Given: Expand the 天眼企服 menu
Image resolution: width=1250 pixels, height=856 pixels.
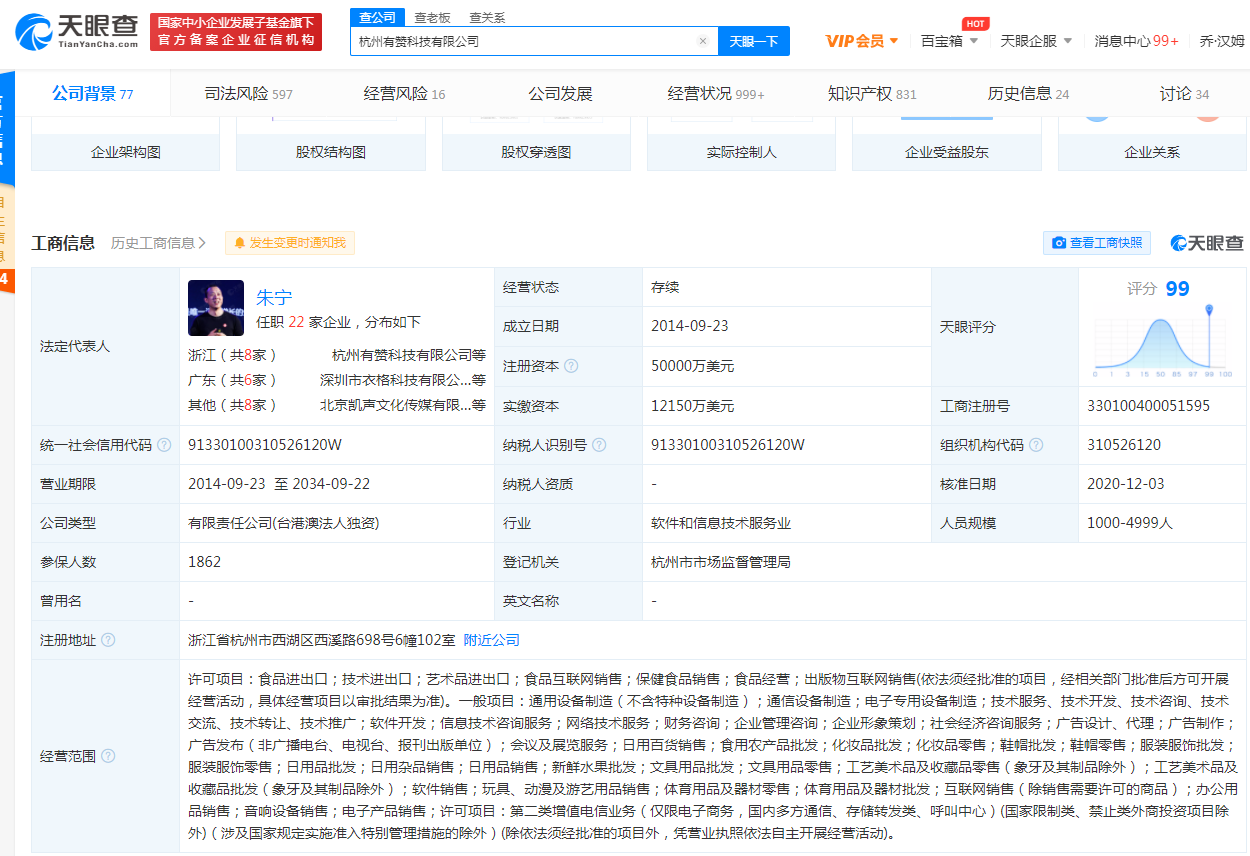Looking at the screenshot, I should tap(1037, 41).
